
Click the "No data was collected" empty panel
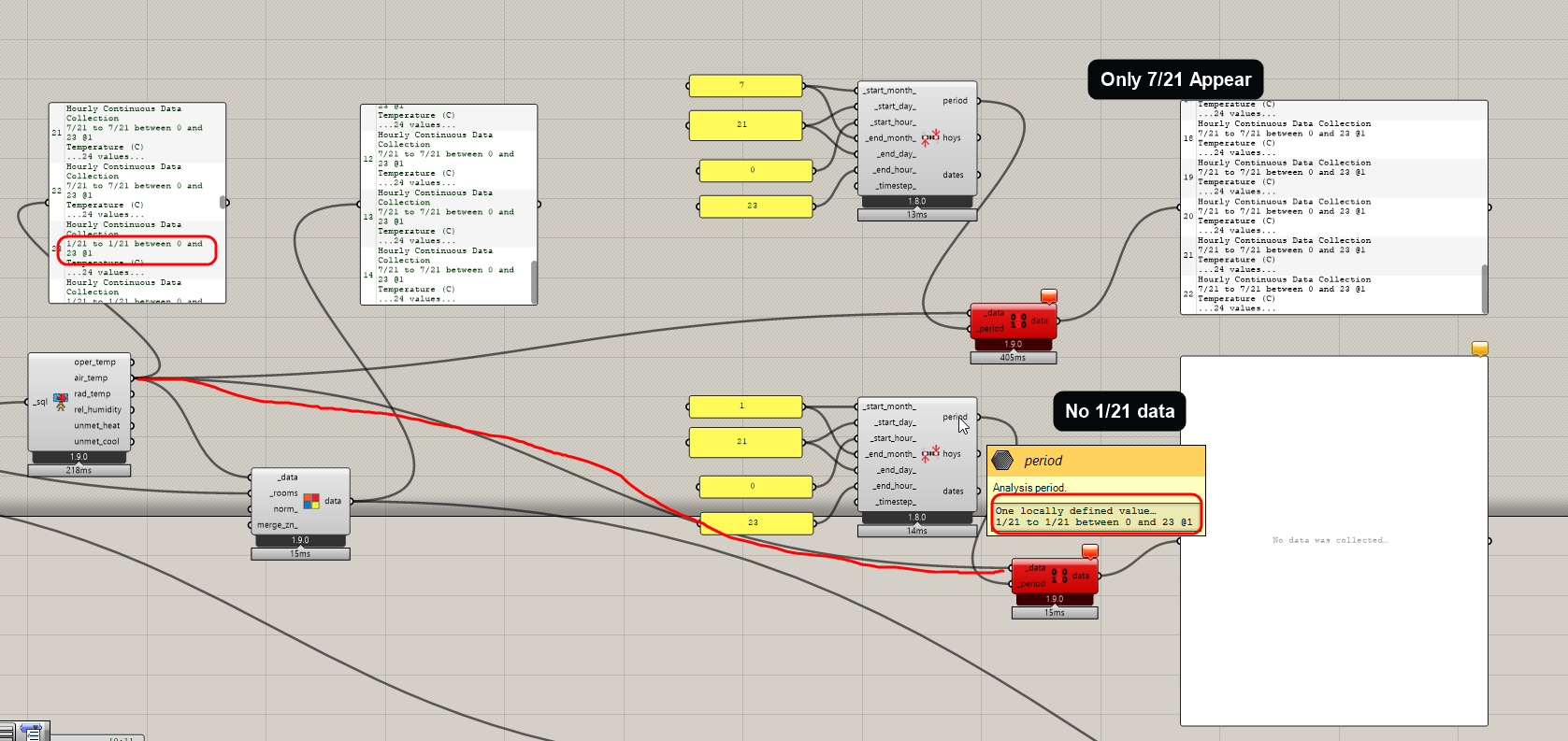tap(1332, 540)
